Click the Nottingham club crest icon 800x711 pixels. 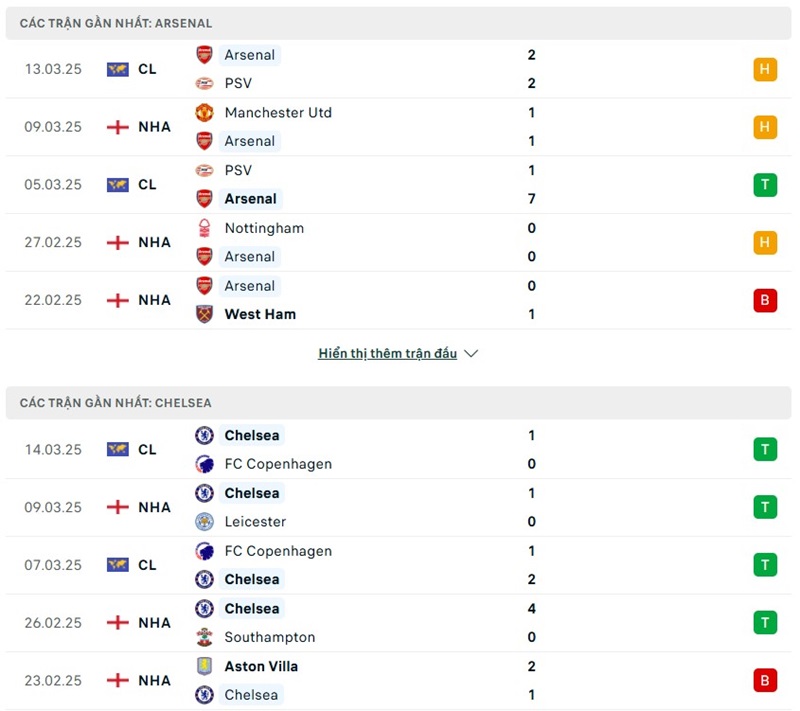point(204,228)
